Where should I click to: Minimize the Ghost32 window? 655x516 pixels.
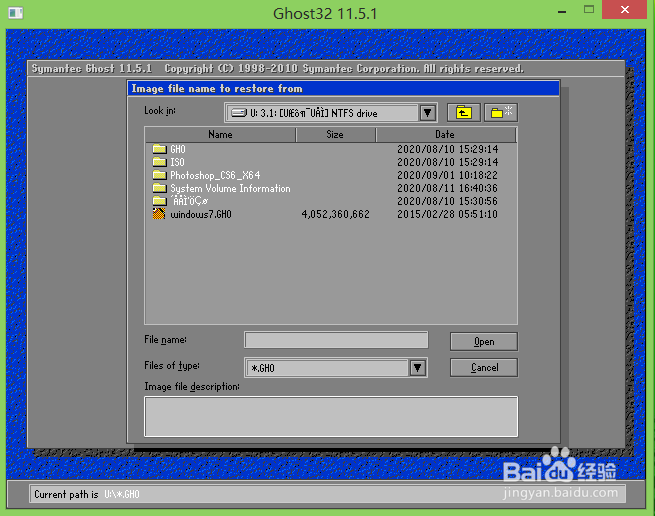coord(562,11)
